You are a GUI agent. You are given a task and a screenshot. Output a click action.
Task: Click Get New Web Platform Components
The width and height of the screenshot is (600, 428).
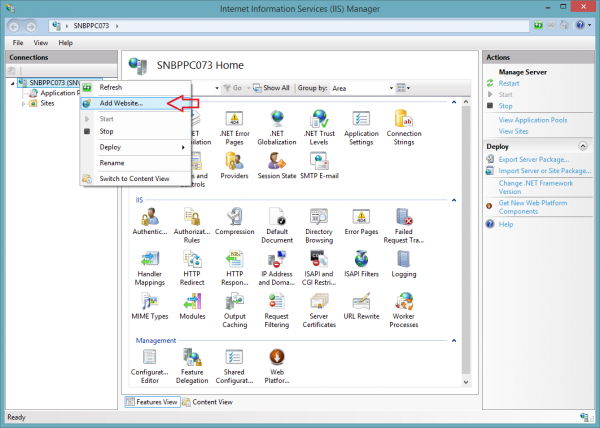[533, 207]
